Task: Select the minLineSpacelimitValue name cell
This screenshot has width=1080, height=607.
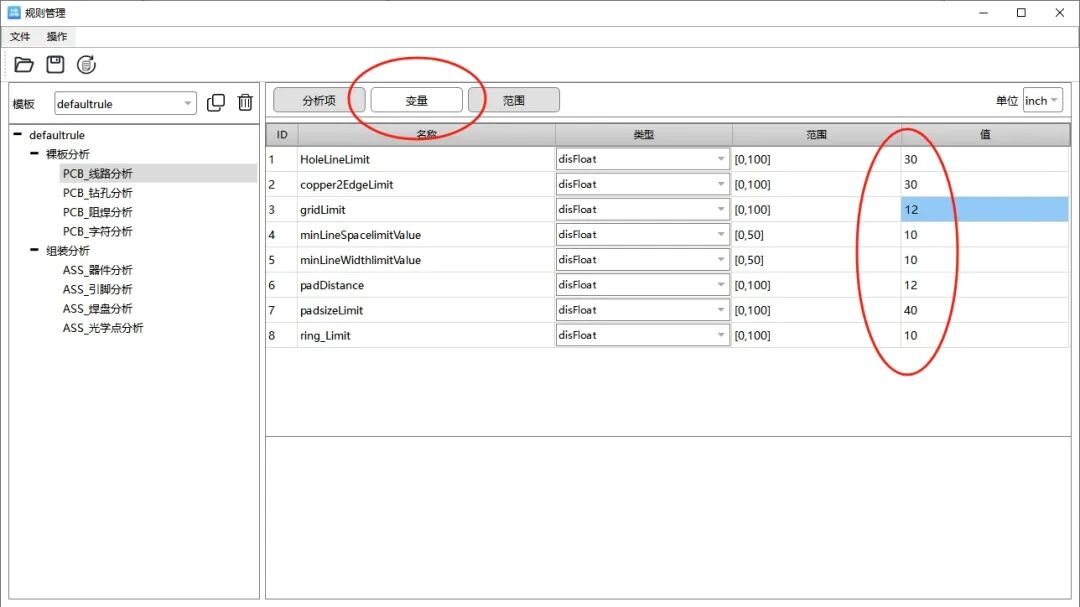Action: coord(426,234)
